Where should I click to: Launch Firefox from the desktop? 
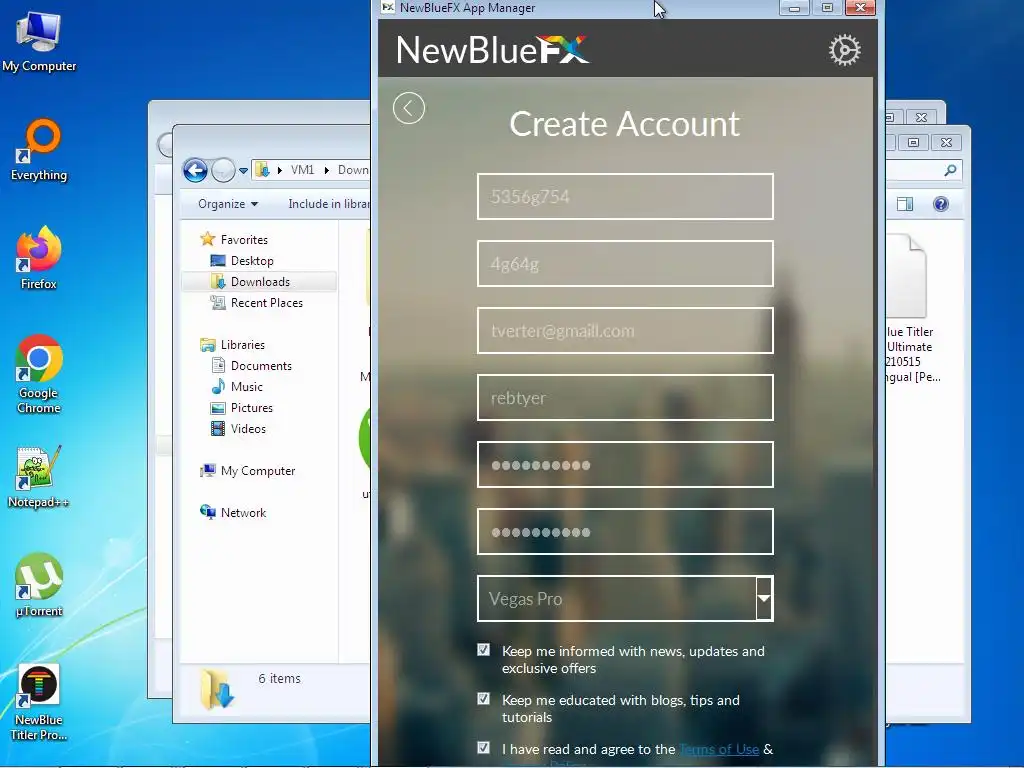39,258
